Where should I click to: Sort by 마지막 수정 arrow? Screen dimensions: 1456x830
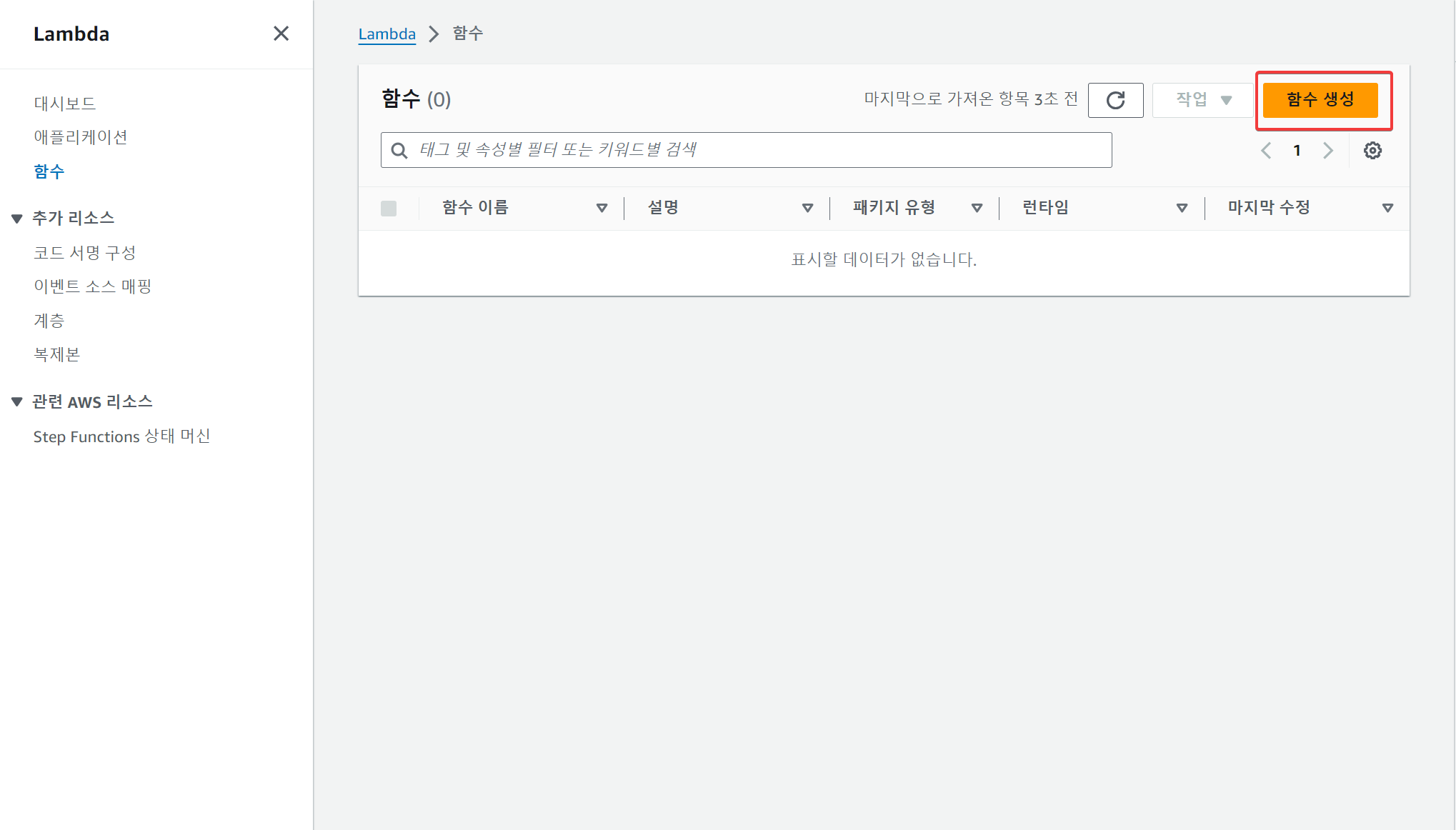click(1387, 208)
